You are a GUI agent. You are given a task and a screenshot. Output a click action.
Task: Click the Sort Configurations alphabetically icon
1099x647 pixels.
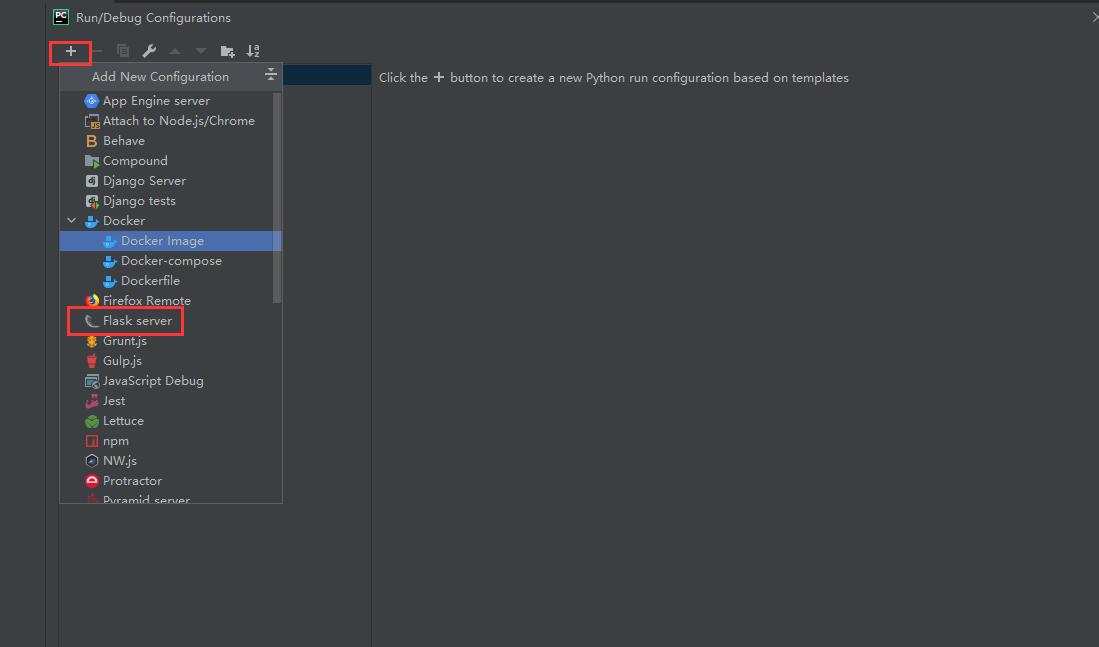click(253, 51)
